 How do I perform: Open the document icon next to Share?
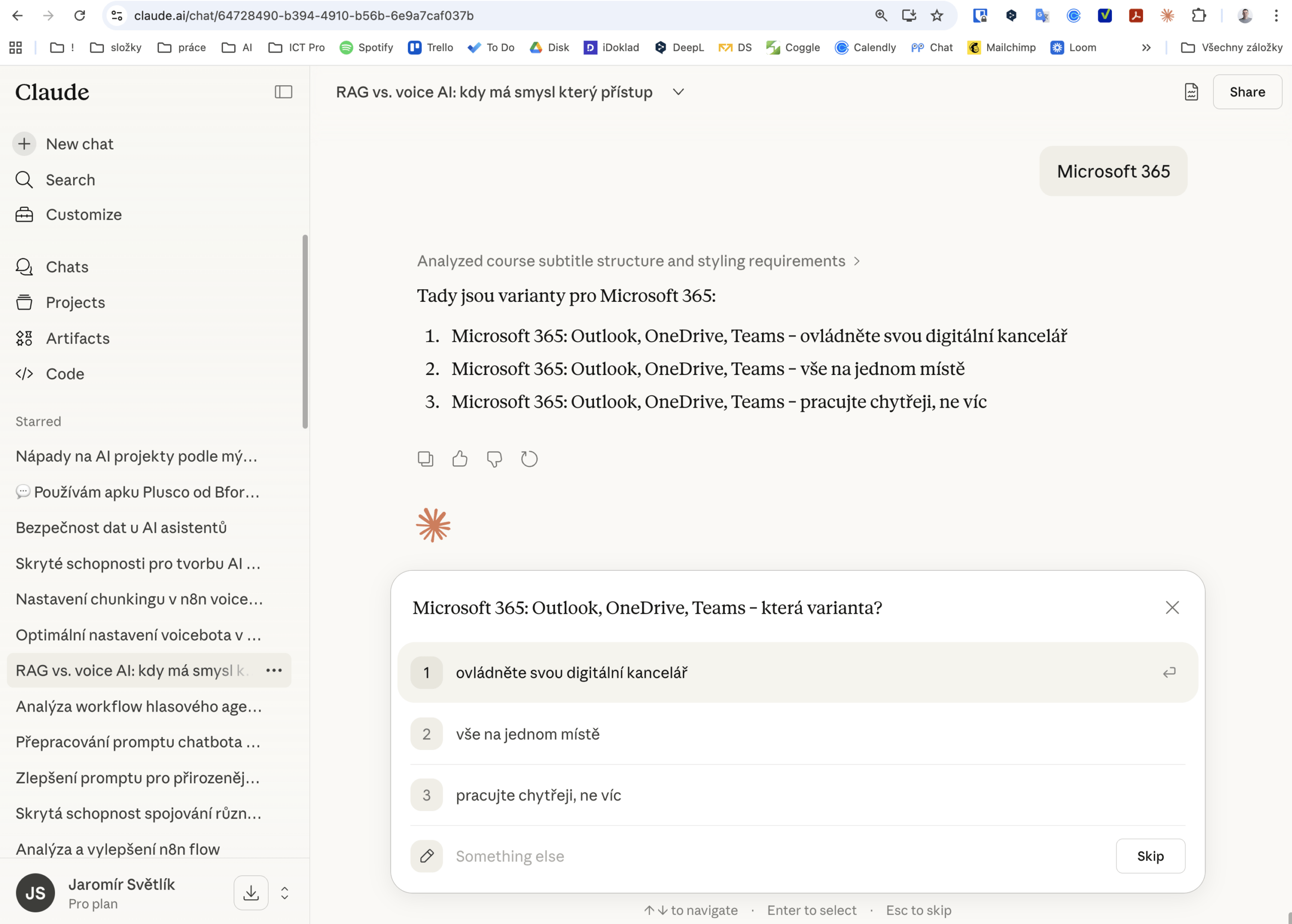[x=1191, y=92]
